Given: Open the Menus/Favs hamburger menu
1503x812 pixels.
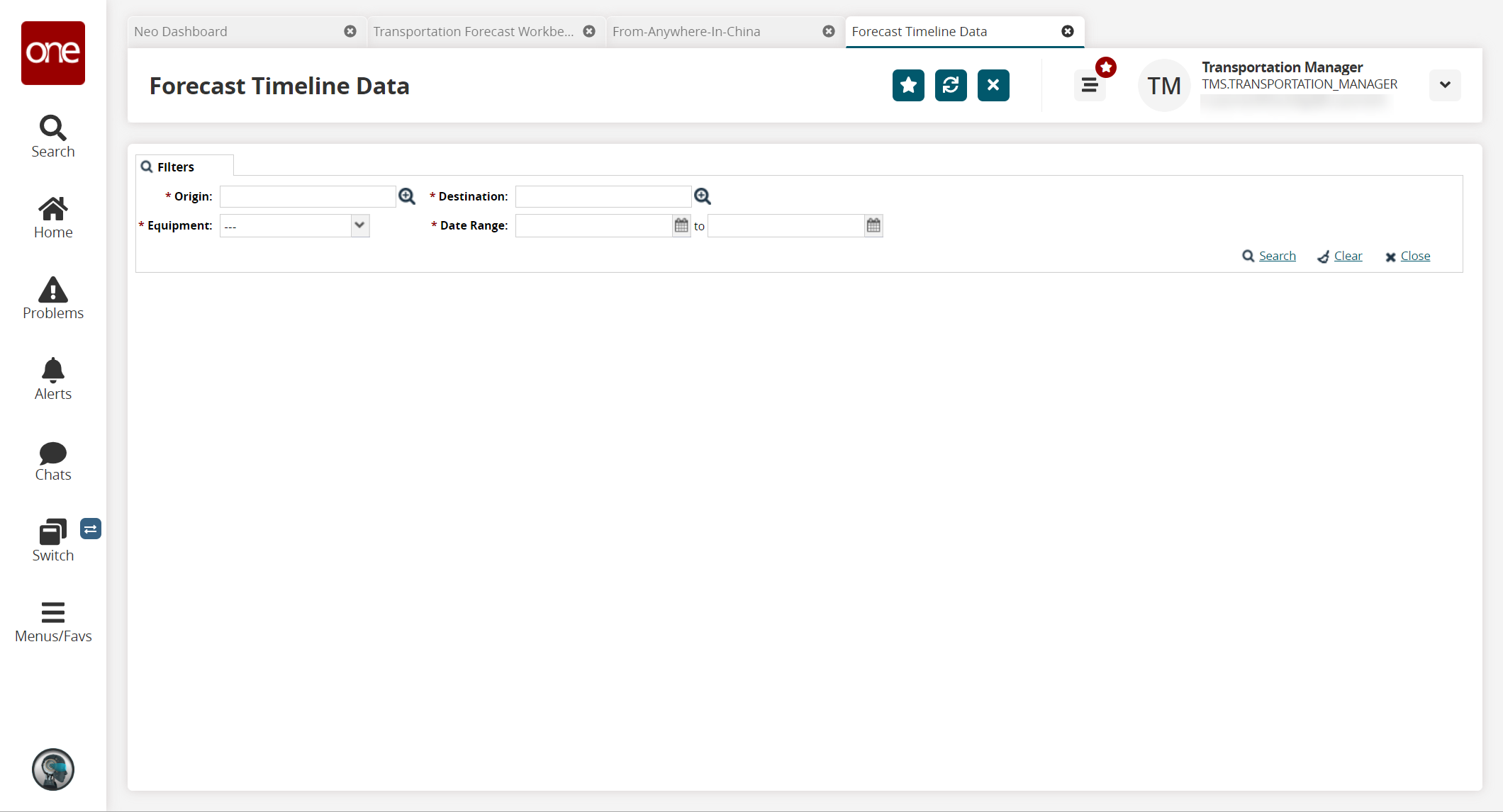Looking at the screenshot, I should coord(53,621).
